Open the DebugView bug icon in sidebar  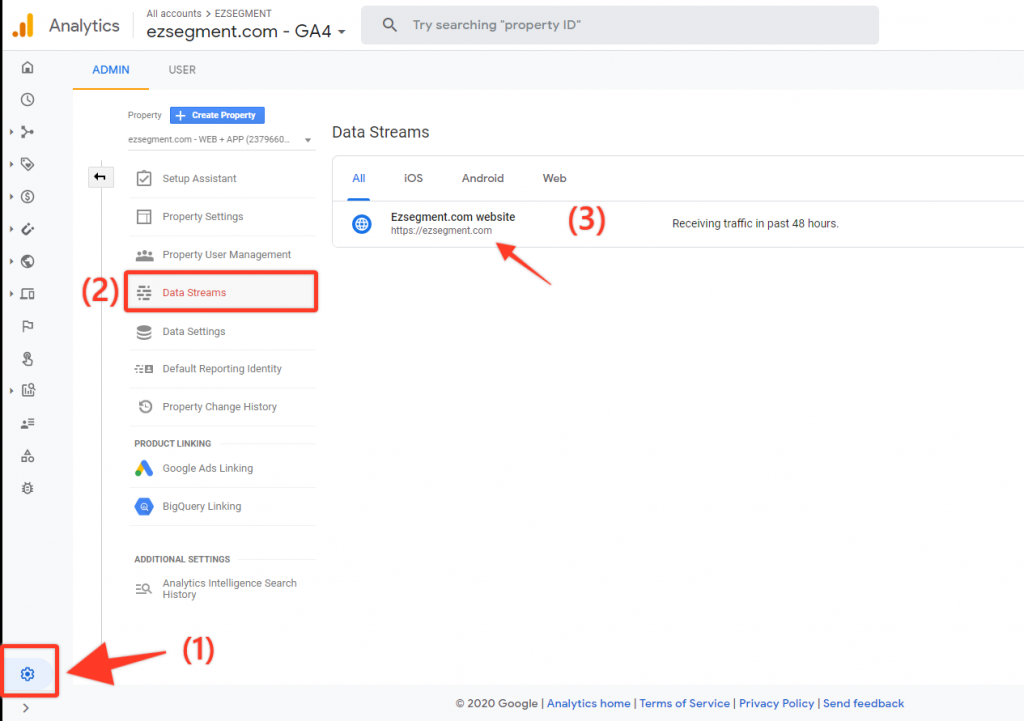[x=27, y=488]
